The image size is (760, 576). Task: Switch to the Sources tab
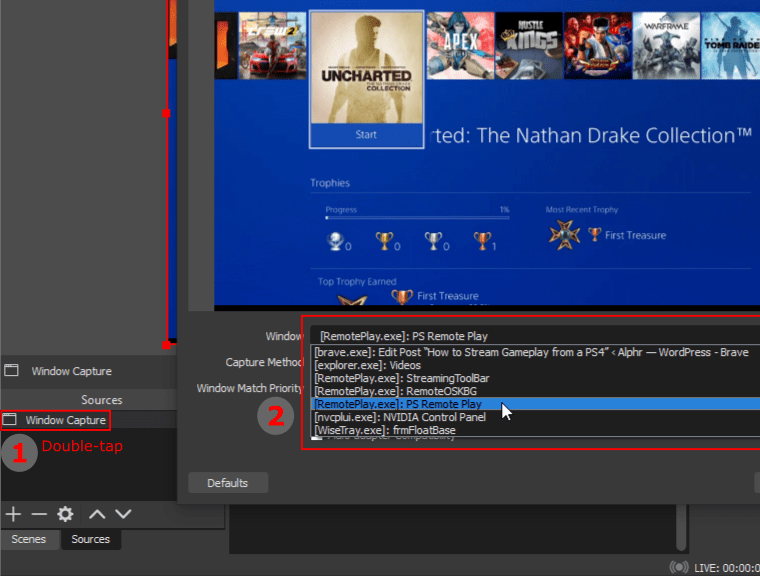[x=91, y=539]
